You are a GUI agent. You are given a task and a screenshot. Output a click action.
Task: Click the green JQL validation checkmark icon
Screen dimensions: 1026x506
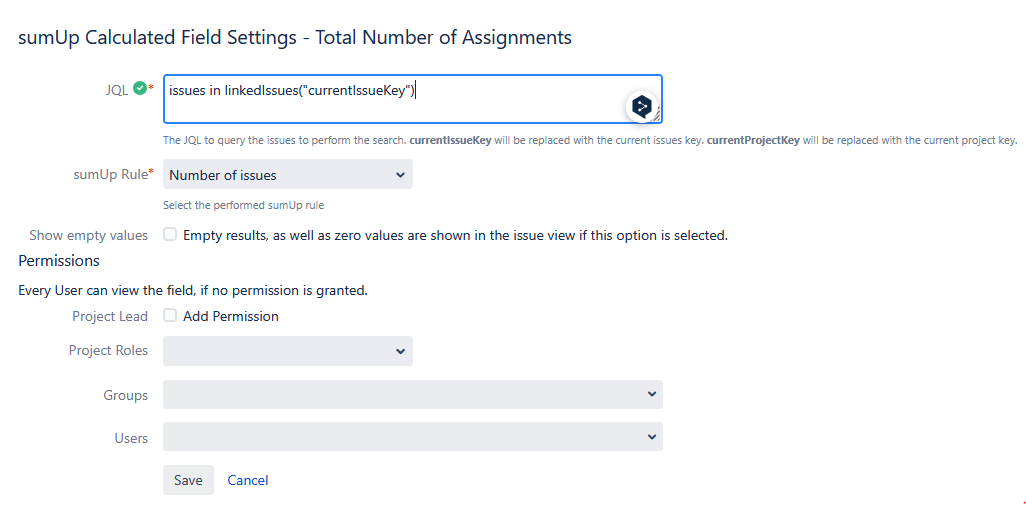(139, 88)
